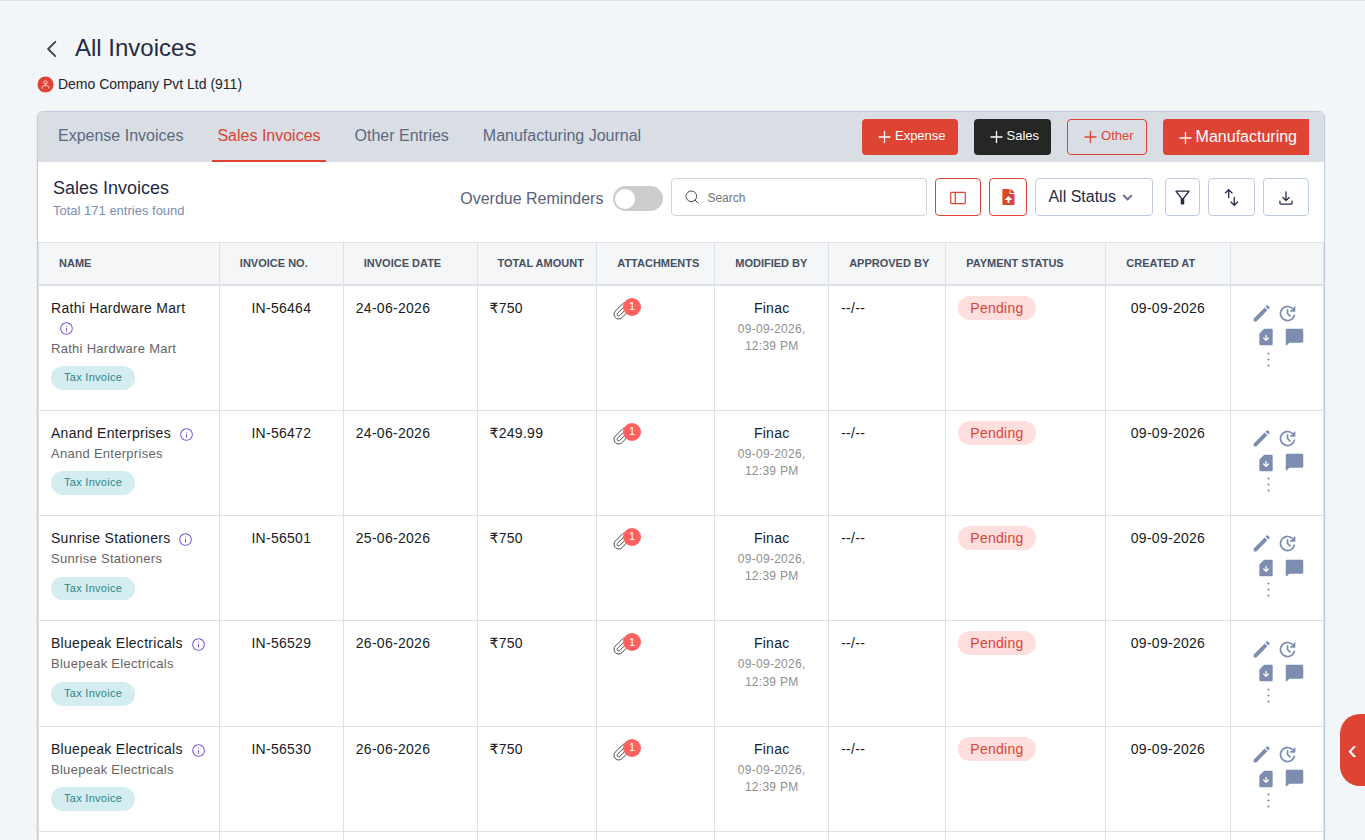Open comments icon for Anand Enterprises invoice
The image size is (1365, 840).
(x=1294, y=462)
